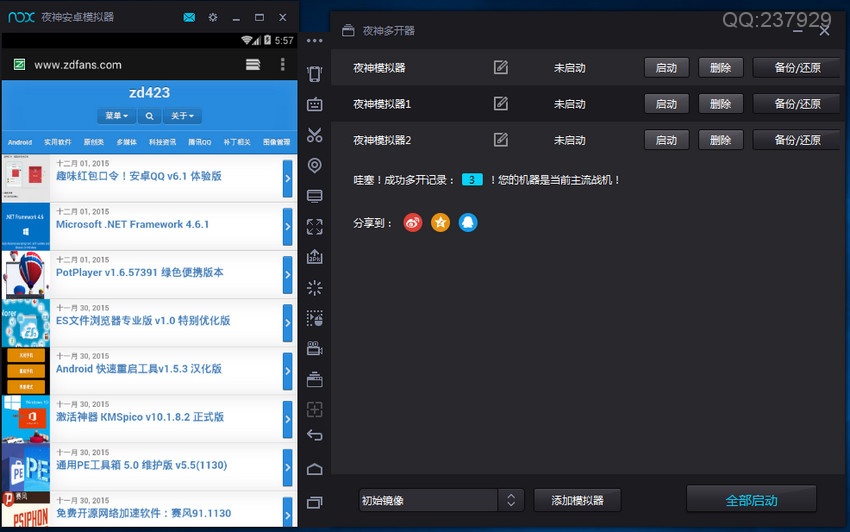Screen dimensions: 850x532
Task: Open the Nox message envelope icon
Action: point(189,17)
